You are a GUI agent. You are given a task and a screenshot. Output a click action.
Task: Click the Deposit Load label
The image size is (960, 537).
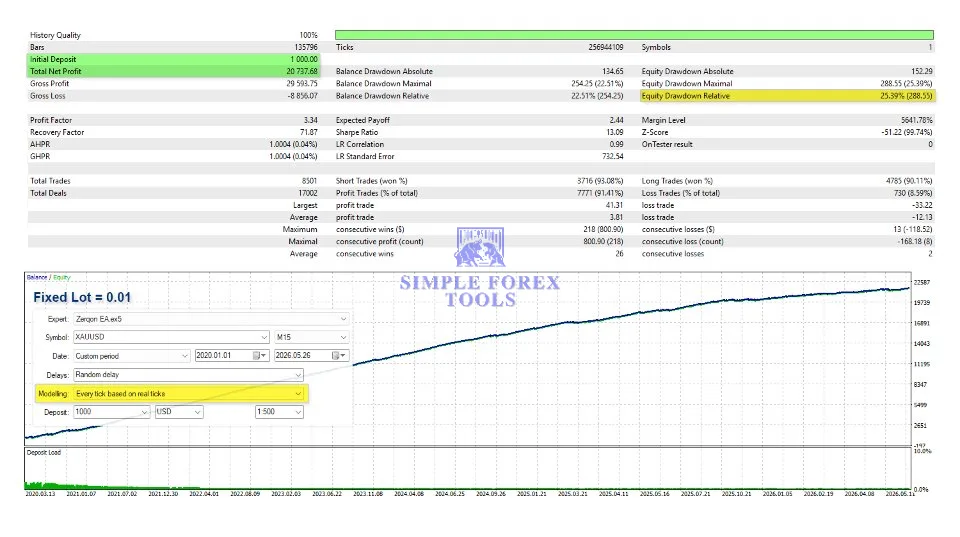click(43, 453)
